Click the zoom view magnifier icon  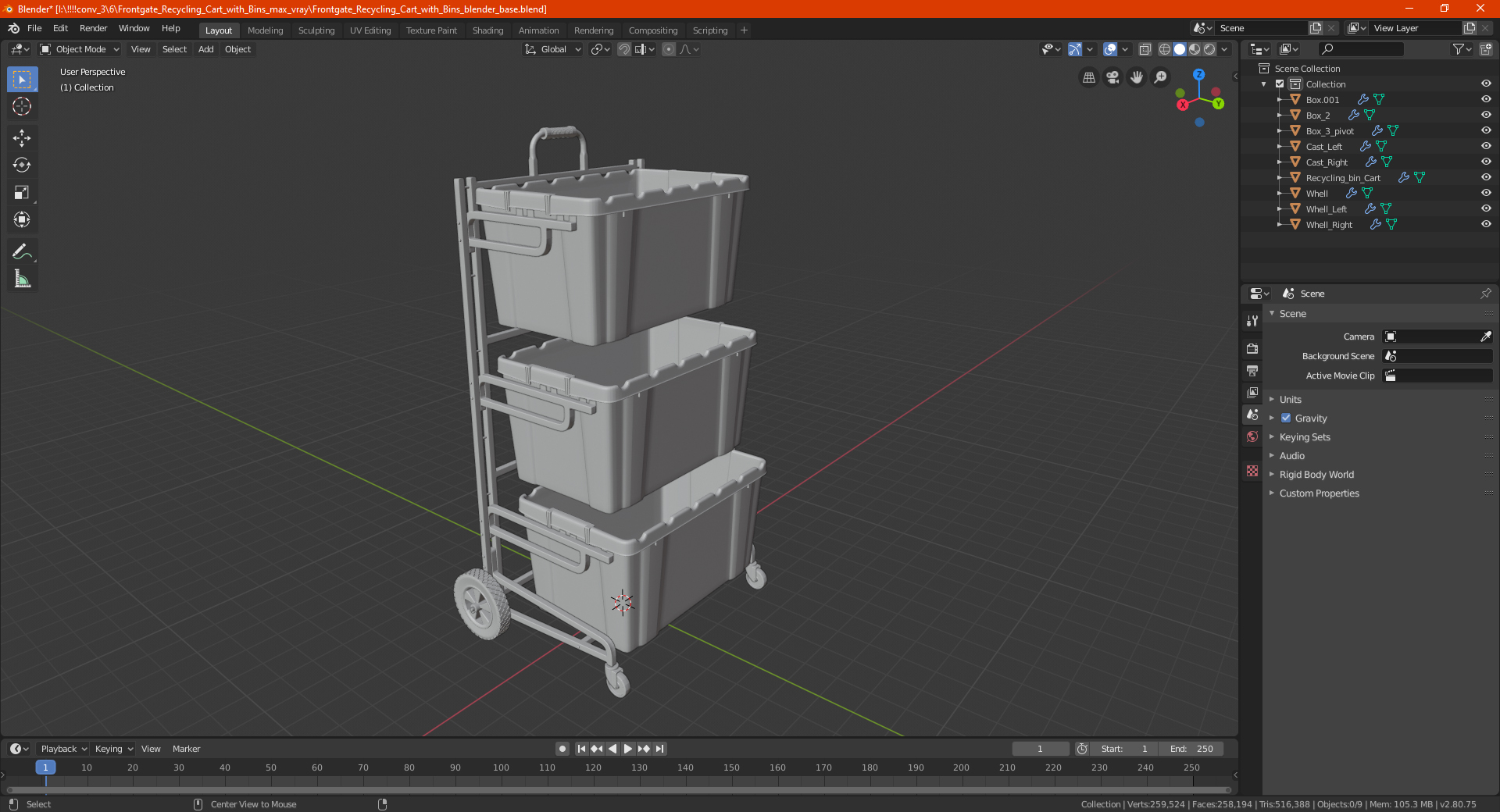point(1161,77)
